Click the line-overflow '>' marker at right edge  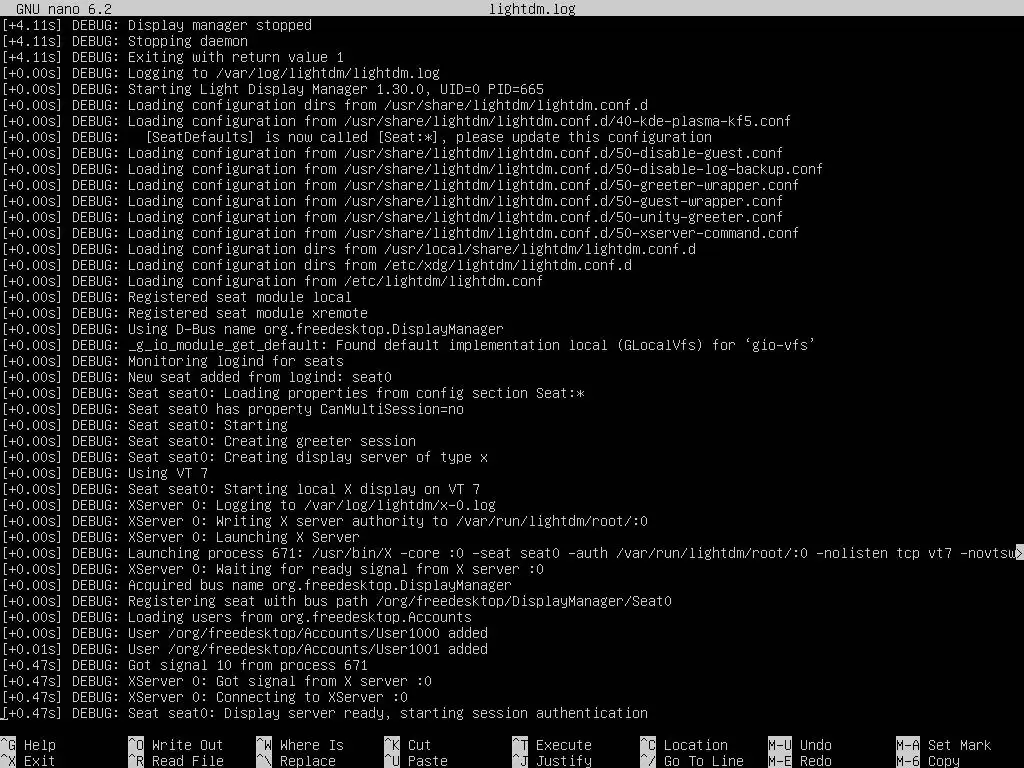pyautogui.click(x=1019, y=553)
